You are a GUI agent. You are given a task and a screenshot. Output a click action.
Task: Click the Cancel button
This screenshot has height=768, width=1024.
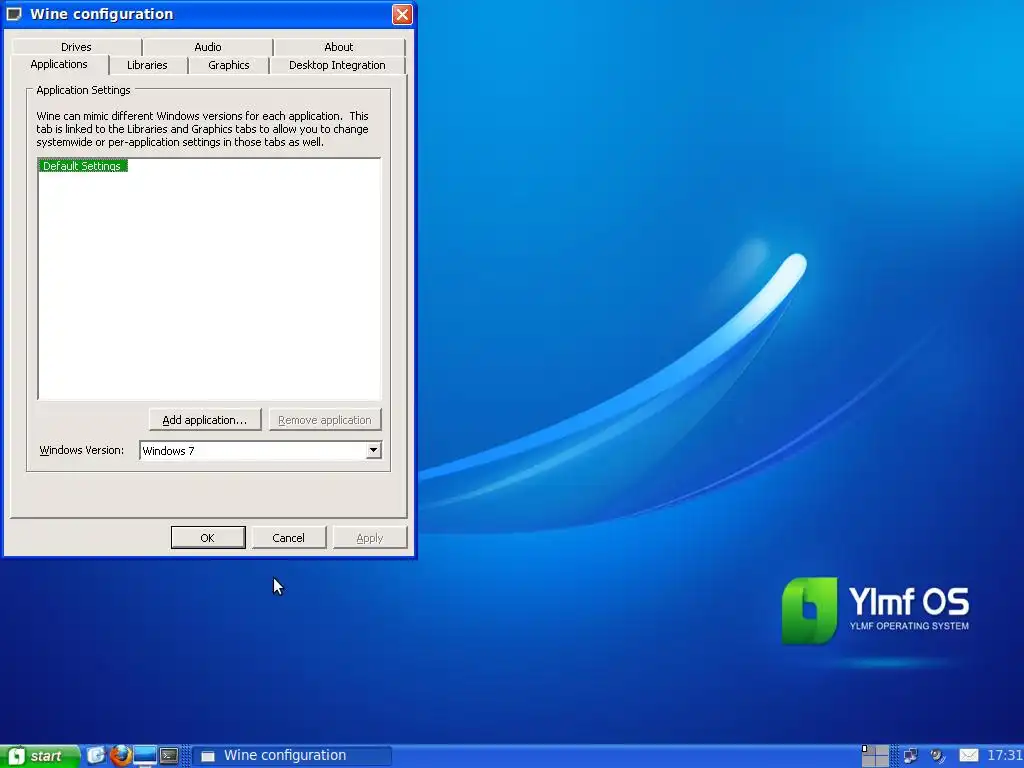(289, 537)
